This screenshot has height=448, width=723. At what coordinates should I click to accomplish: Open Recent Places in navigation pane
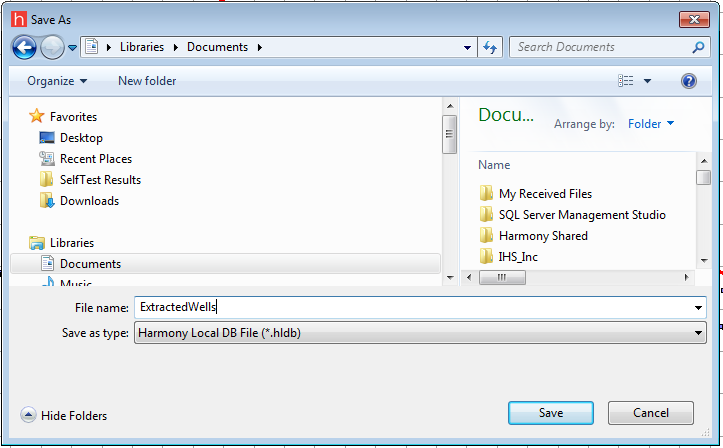point(95,159)
